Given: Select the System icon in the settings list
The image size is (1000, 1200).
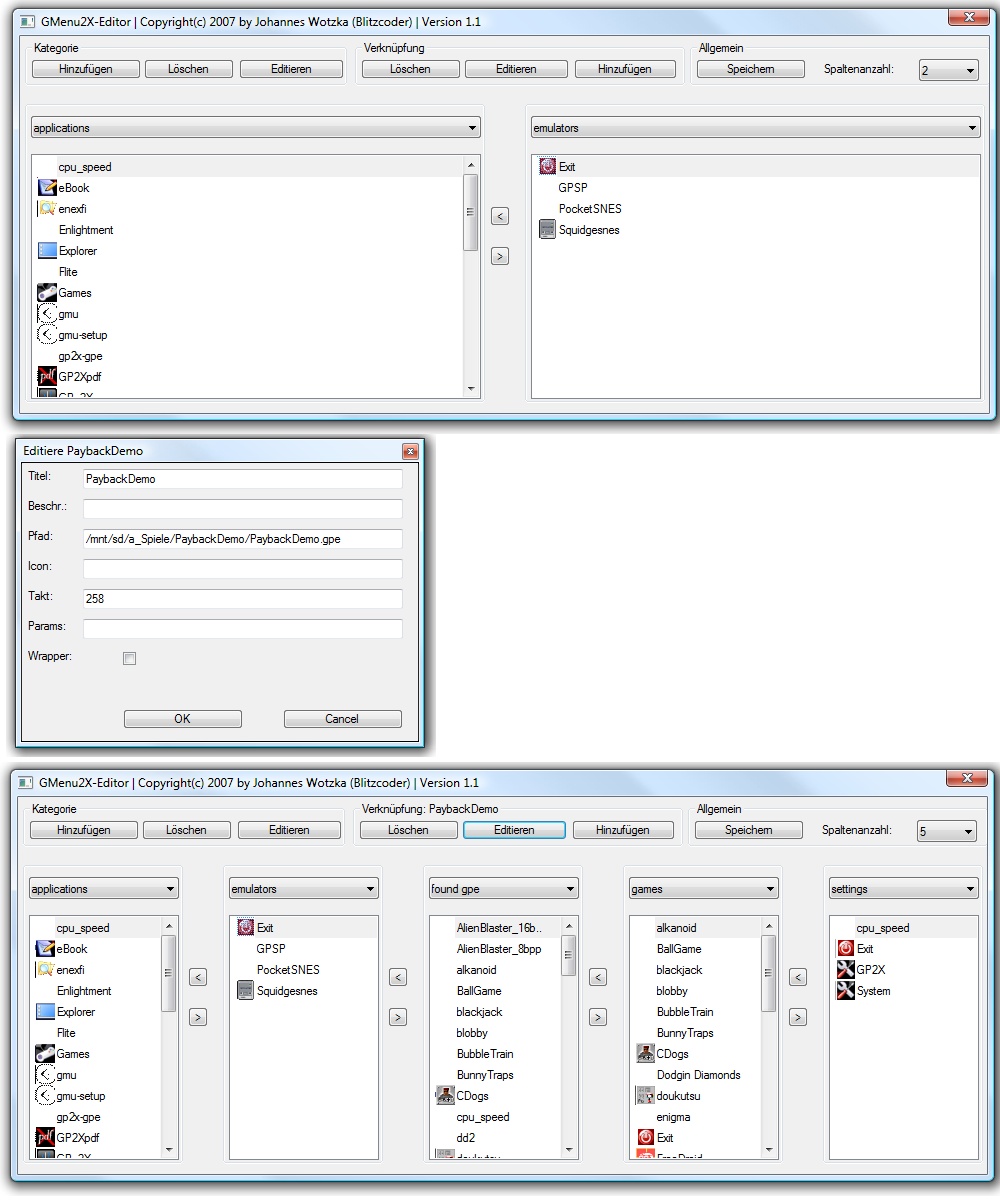Looking at the screenshot, I should tap(845, 991).
